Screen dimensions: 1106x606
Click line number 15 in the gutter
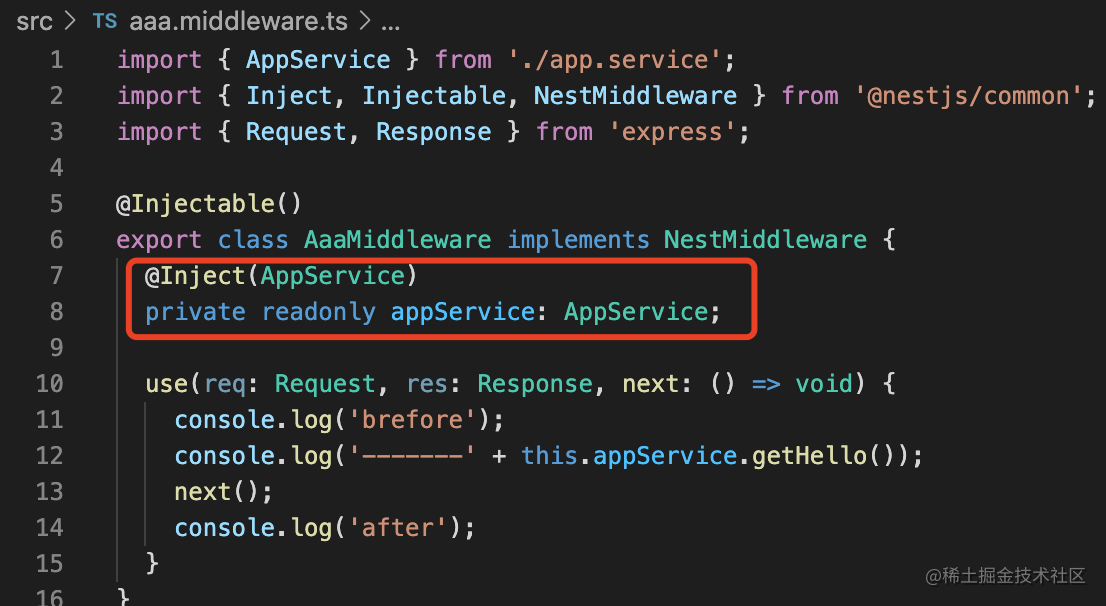[49, 564]
